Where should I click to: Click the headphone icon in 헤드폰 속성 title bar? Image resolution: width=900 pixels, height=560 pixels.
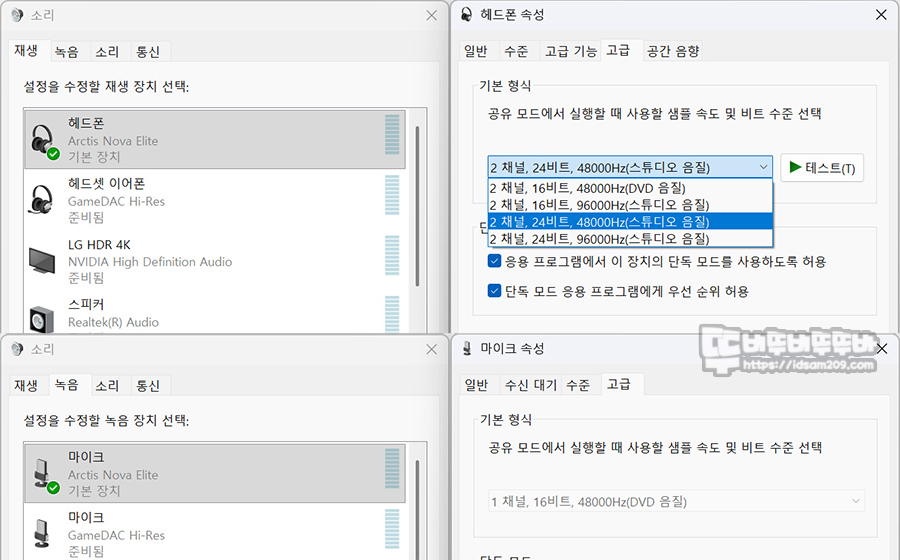pyautogui.click(x=467, y=14)
